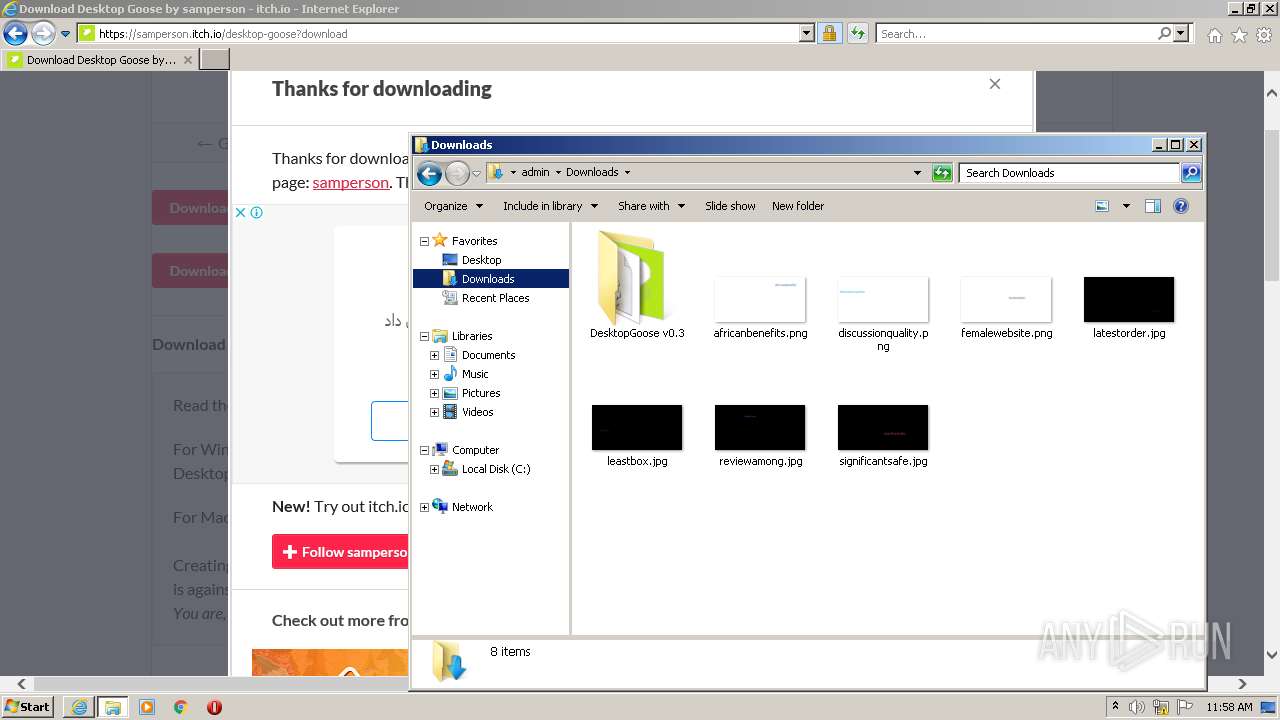Click New folder in toolbar
The width and height of the screenshot is (1280, 720).
(x=798, y=206)
